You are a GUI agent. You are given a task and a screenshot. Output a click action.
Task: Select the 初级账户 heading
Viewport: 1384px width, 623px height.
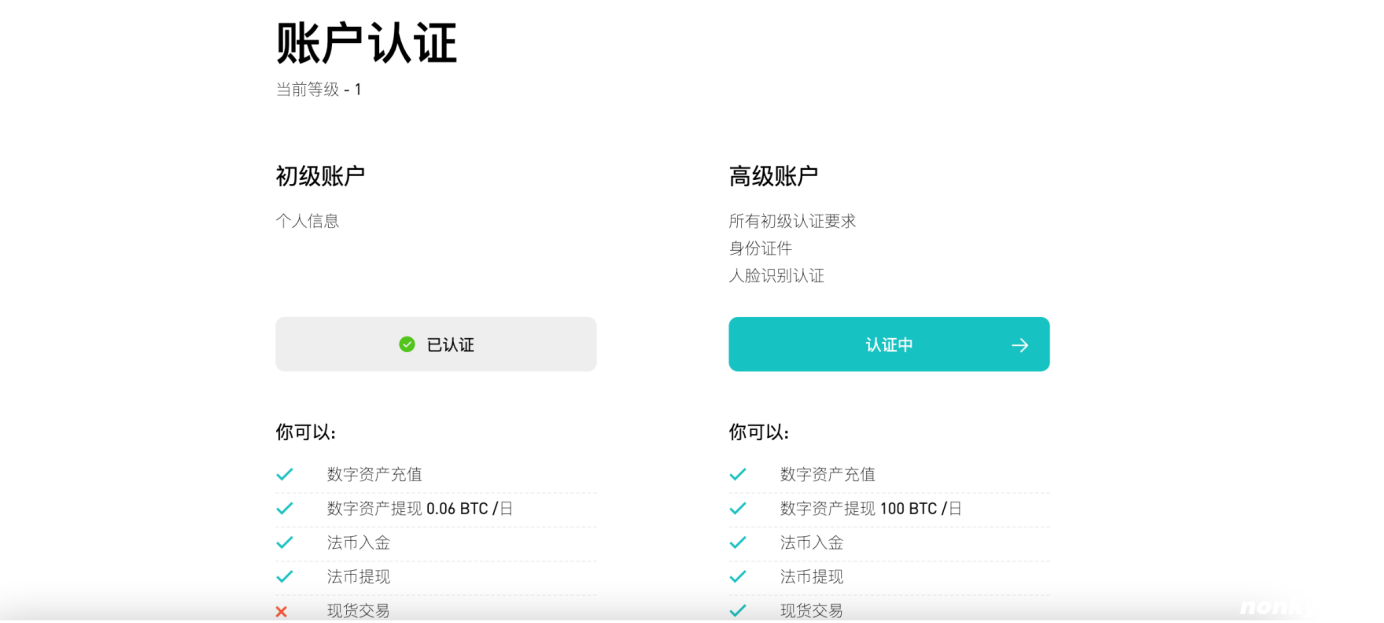click(320, 176)
